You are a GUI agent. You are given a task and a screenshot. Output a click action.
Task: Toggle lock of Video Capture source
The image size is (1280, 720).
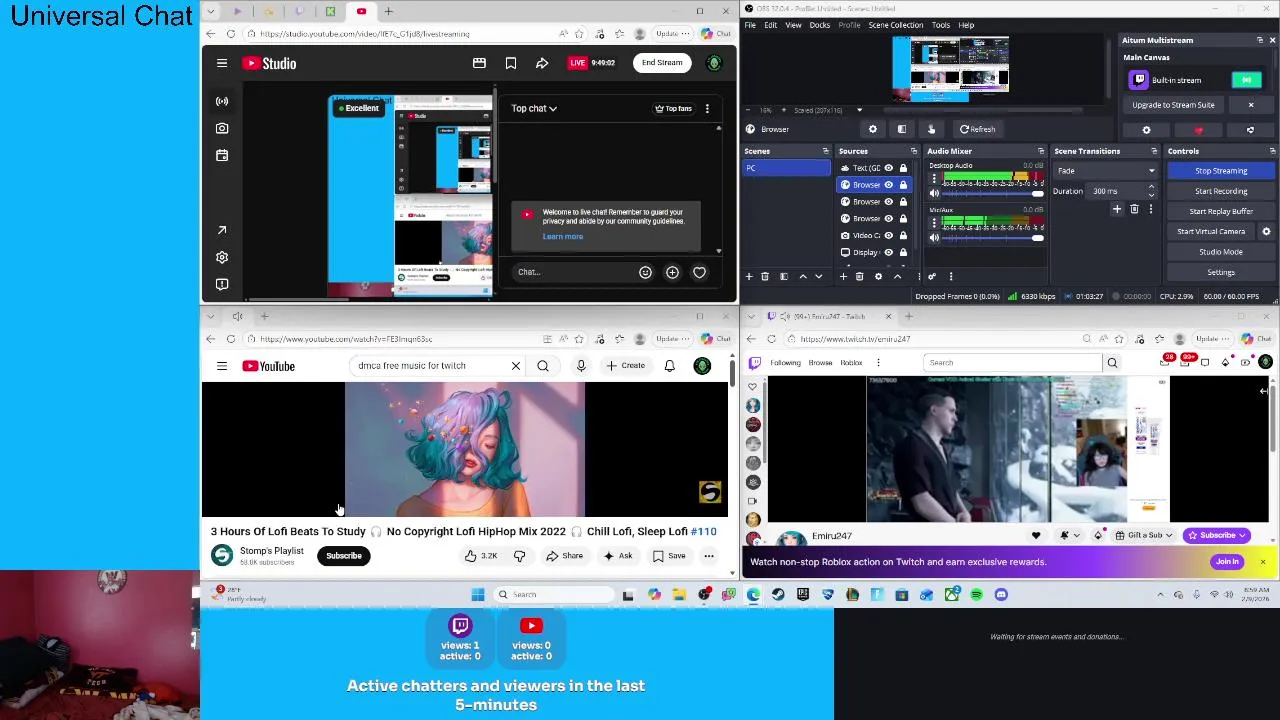[x=903, y=235]
